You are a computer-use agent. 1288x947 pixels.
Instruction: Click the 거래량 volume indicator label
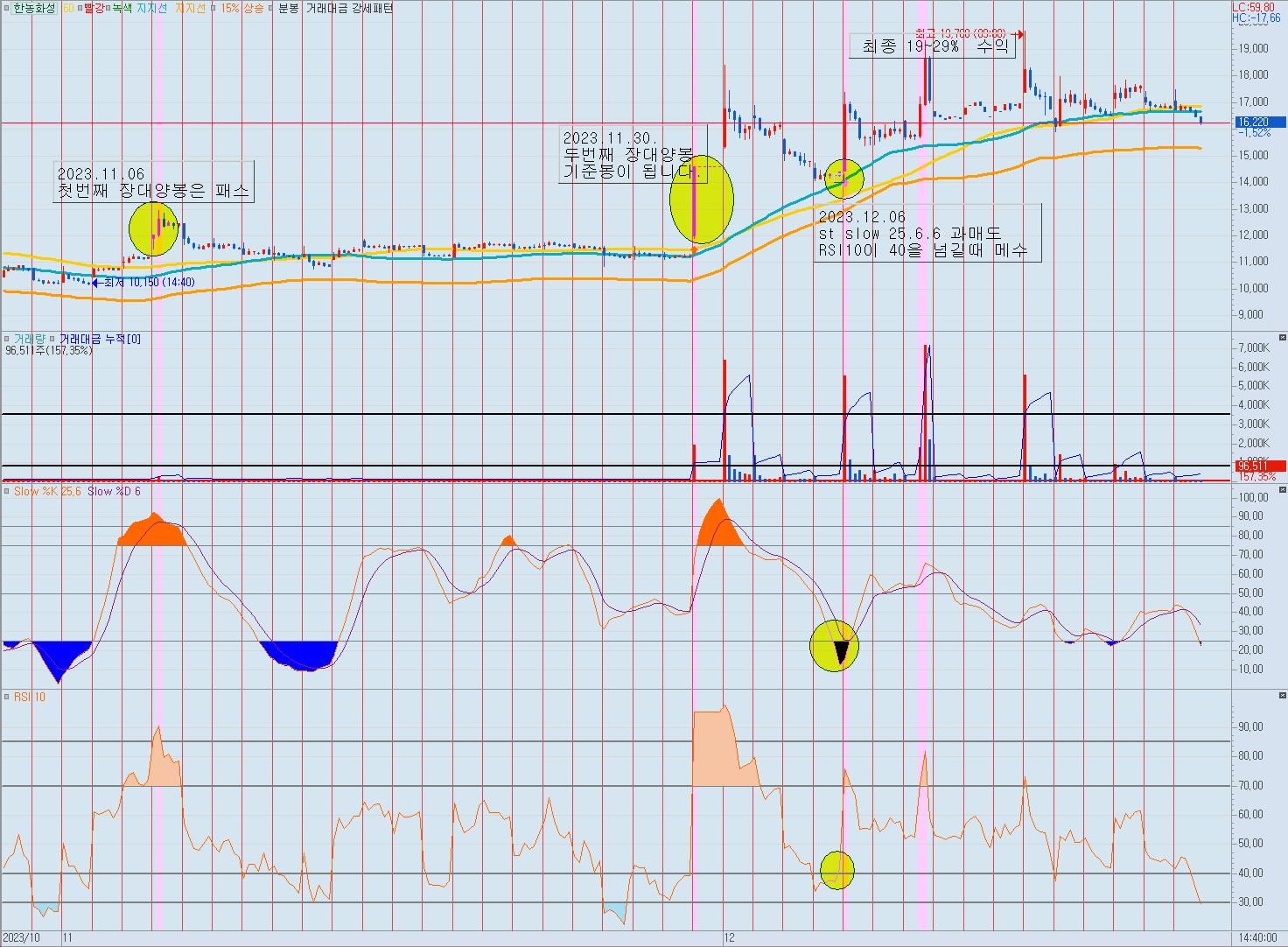(29, 338)
